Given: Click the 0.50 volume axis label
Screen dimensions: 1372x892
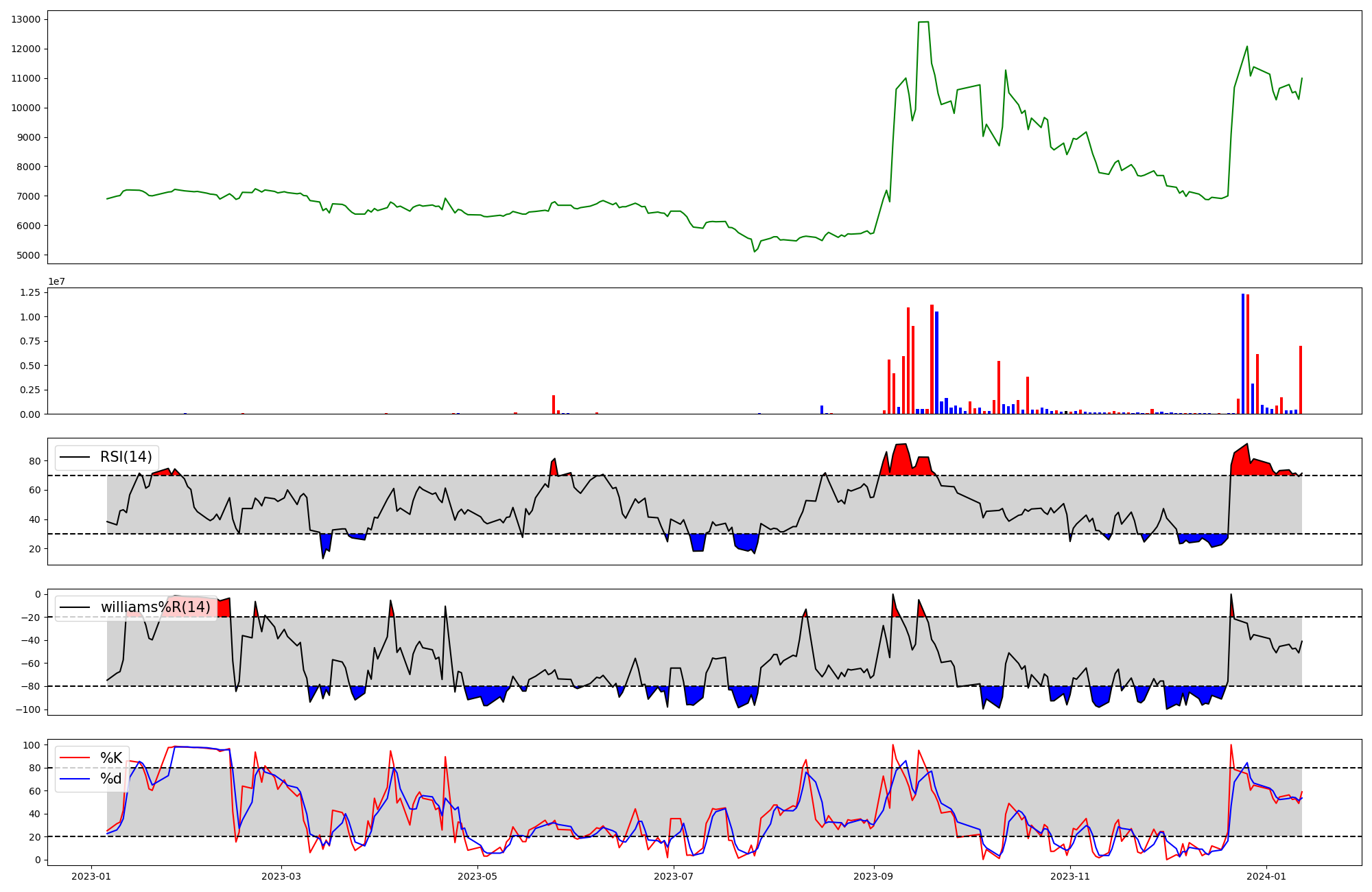Looking at the screenshot, I should coord(29,366).
